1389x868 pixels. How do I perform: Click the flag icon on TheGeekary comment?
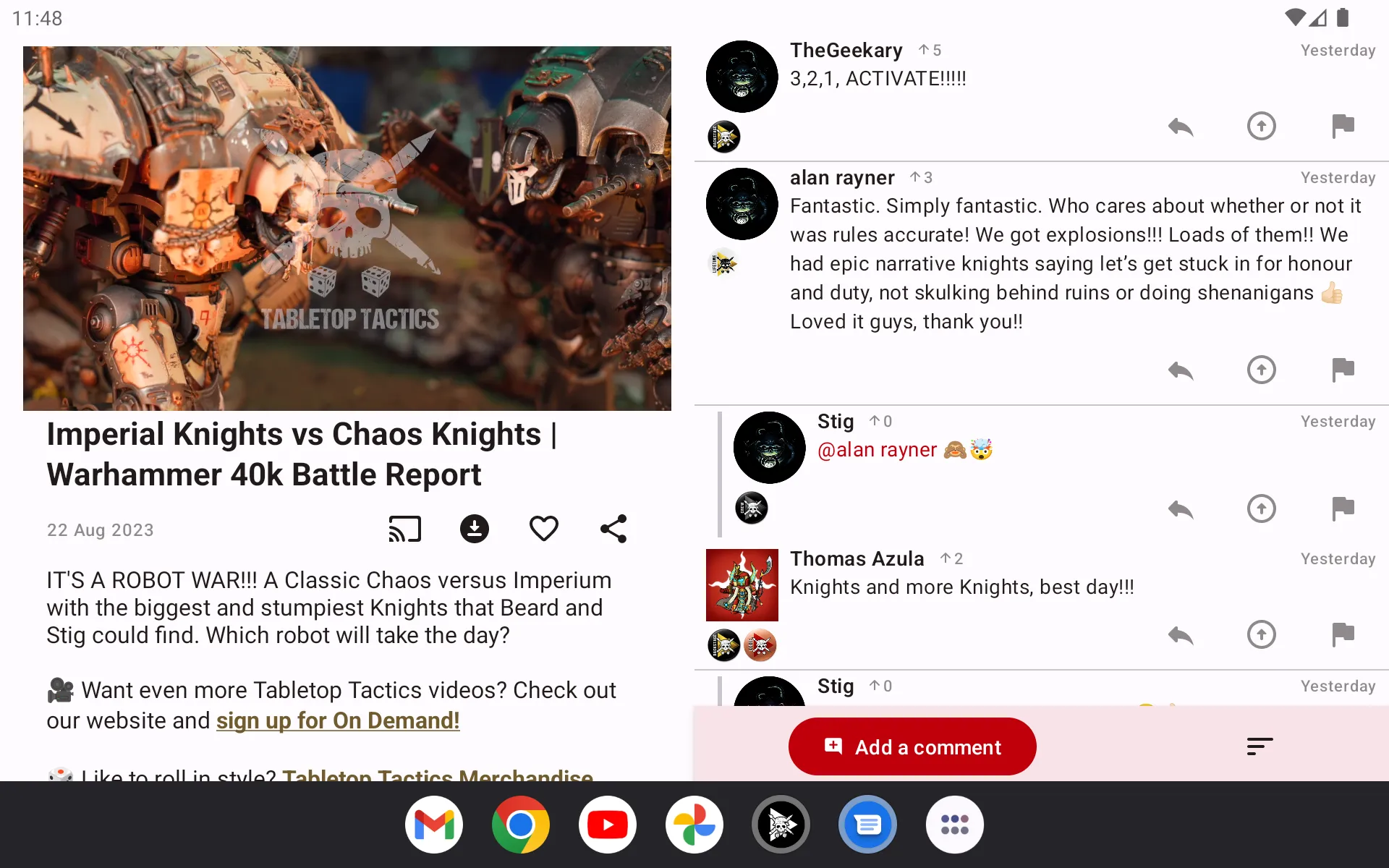pos(1343,125)
